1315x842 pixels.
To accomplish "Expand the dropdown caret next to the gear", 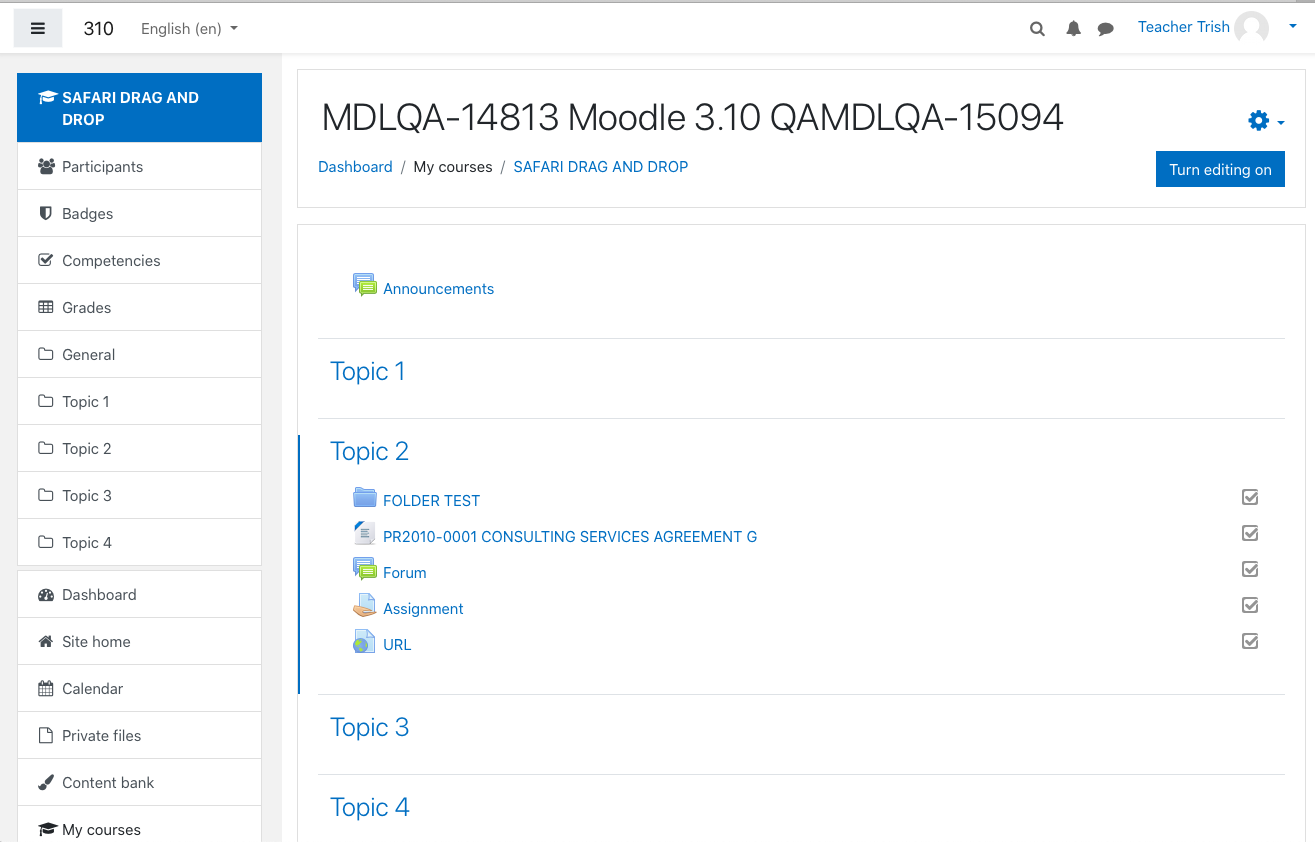I will click(x=1281, y=123).
